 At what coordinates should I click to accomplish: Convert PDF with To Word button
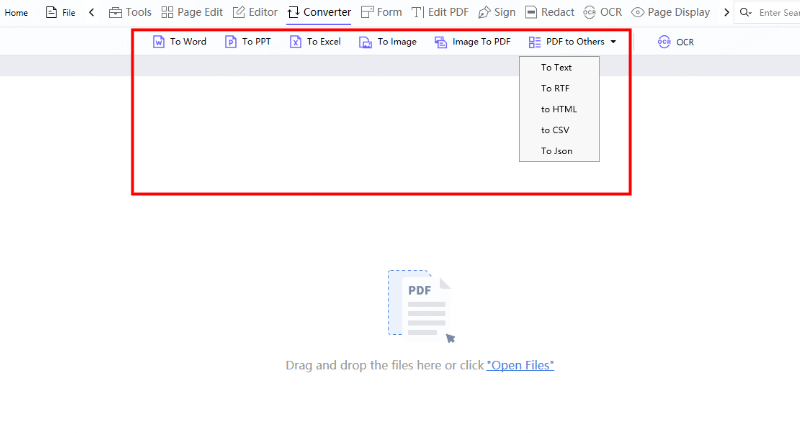point(180,42)
